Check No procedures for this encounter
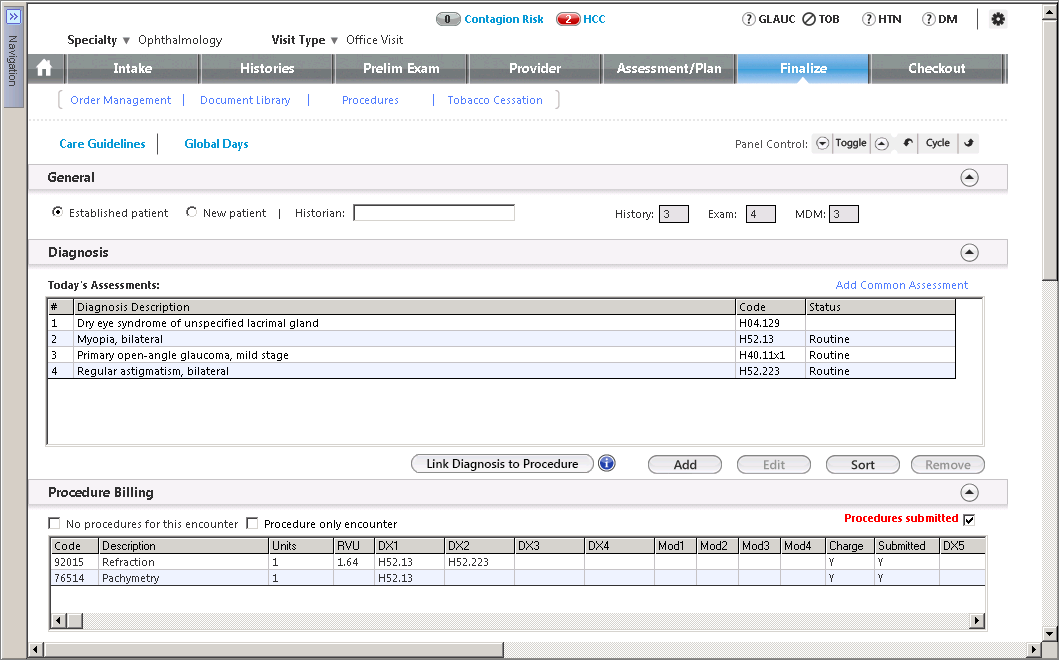 54,524
